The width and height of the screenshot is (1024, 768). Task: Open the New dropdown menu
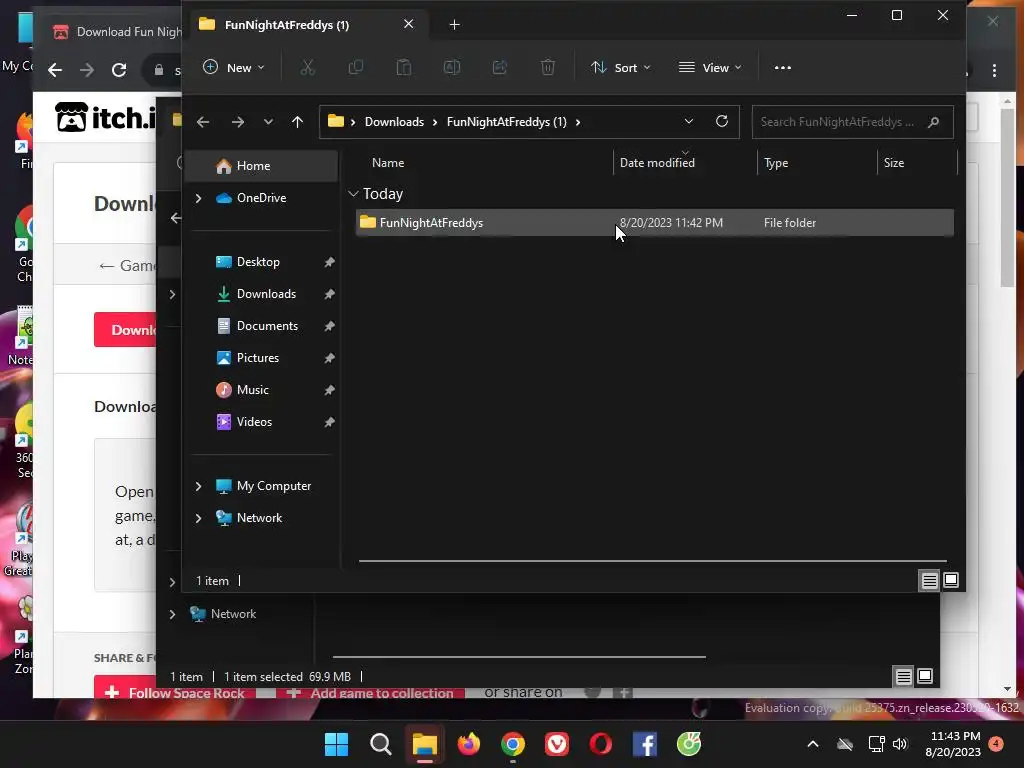[234, 67]
